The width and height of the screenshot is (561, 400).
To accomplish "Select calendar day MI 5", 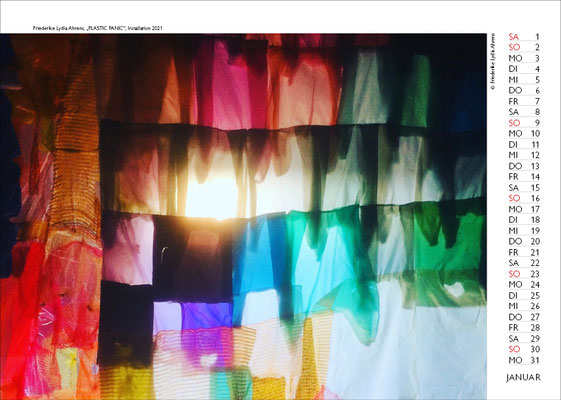I will point(524,80).
